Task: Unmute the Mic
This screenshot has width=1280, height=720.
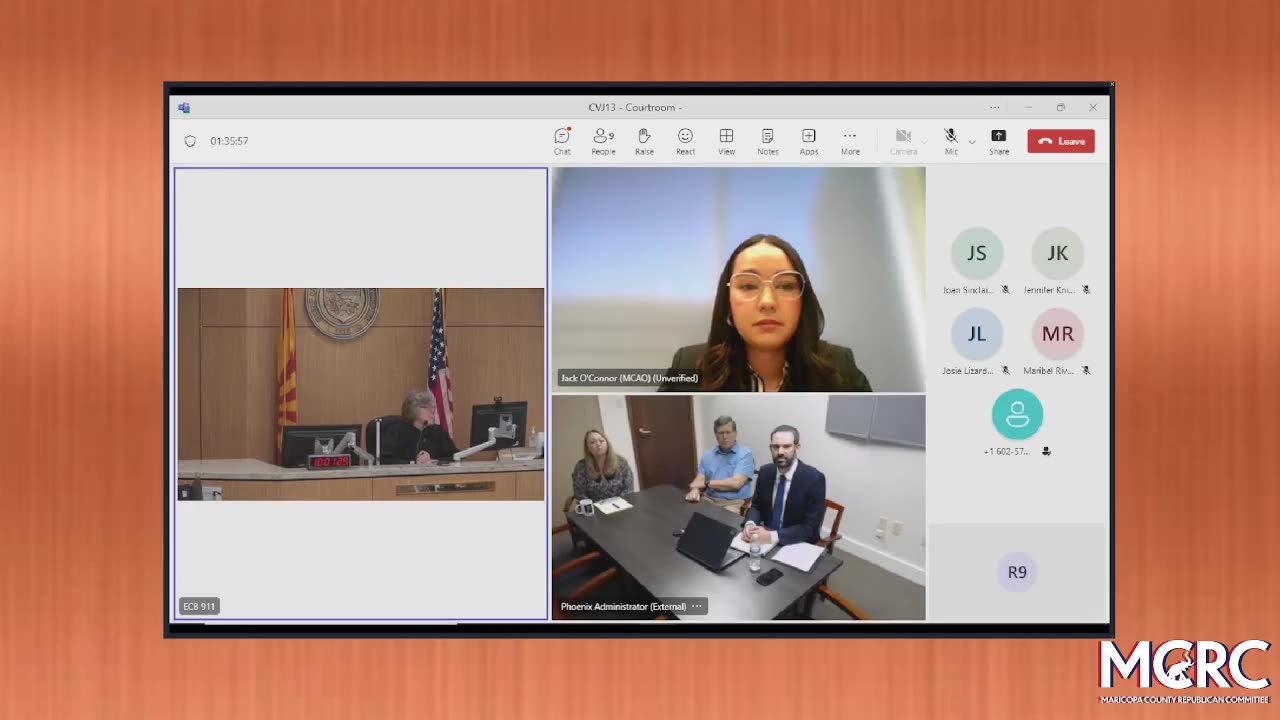Action: click(x=951, y=141)
